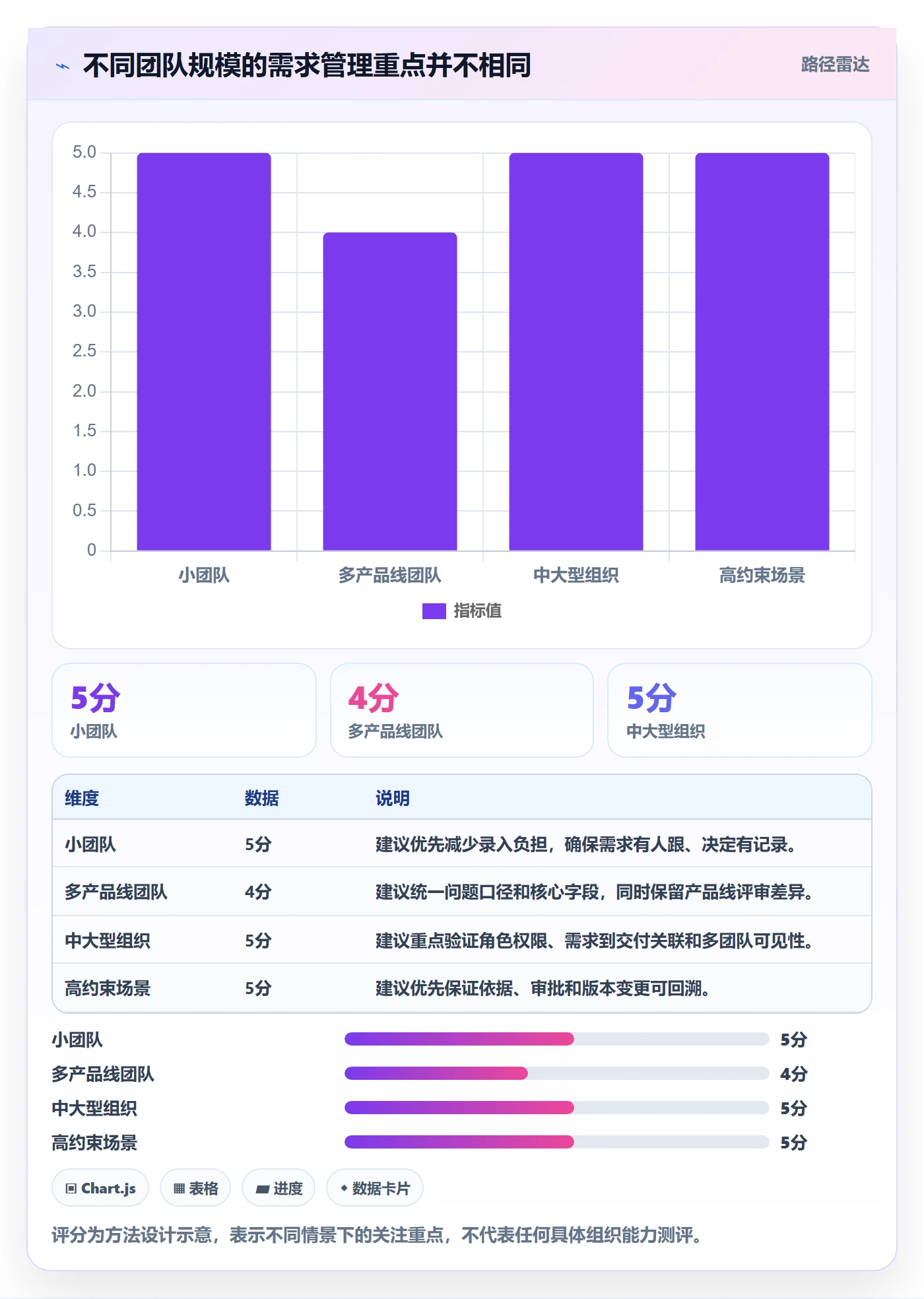Click the 指标值 legend label
The image size is (924, 1299).
[x=478, y=611]
